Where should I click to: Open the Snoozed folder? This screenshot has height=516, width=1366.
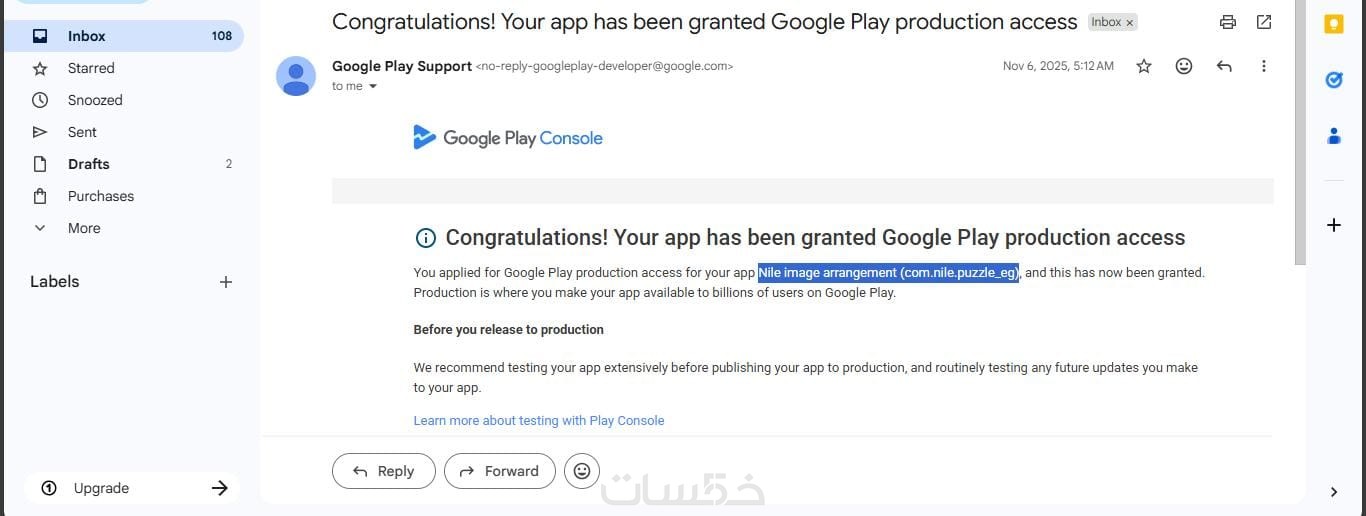pos(95,100)
